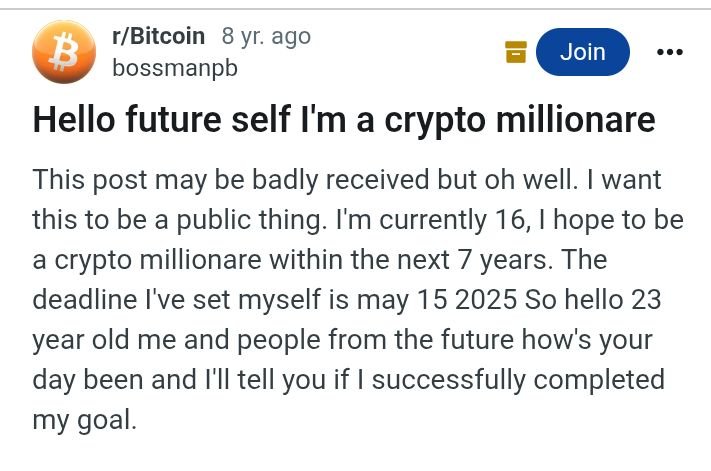711x471 pixels.
Task: Open the post title starting with Hello
Action: [x=344, y=120]
